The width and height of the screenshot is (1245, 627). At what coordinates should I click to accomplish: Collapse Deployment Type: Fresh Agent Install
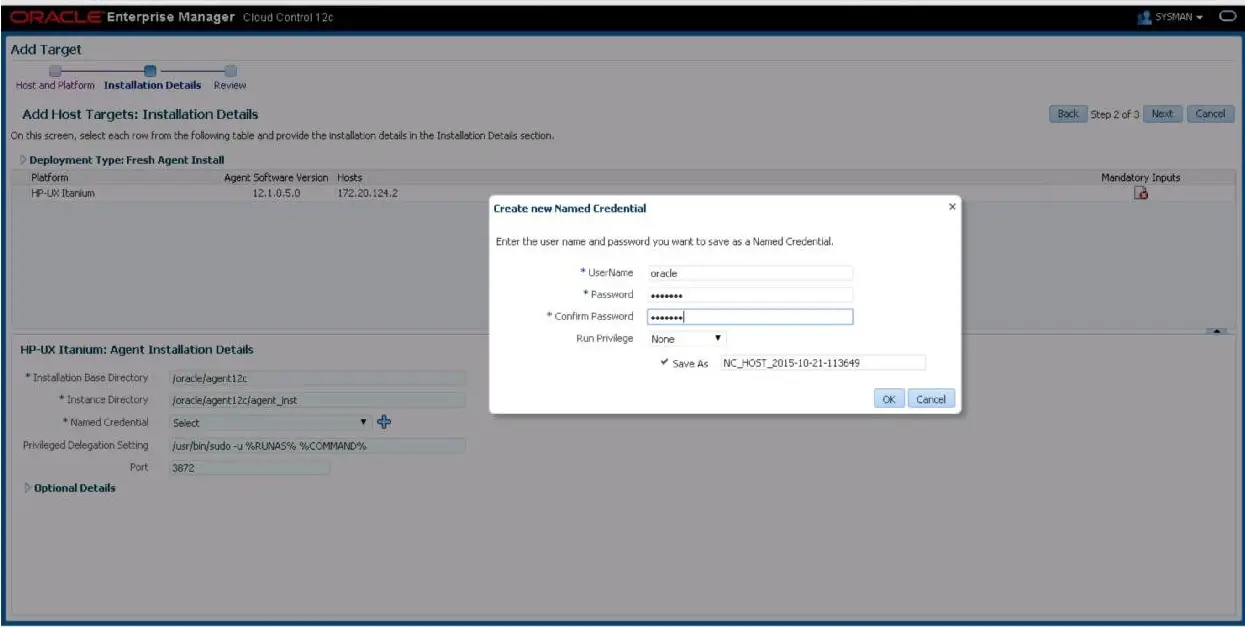pos(23,159)
